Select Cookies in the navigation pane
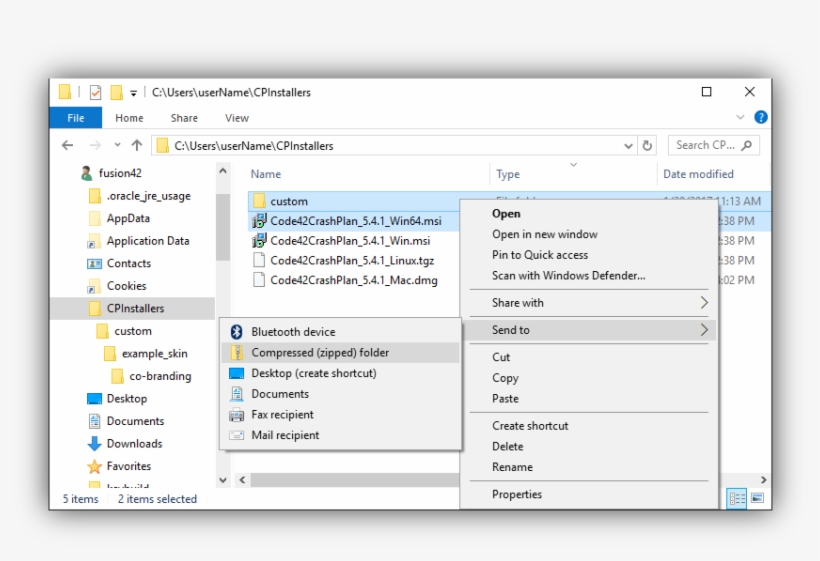820x561 pixels. click(x=127, y=286)
